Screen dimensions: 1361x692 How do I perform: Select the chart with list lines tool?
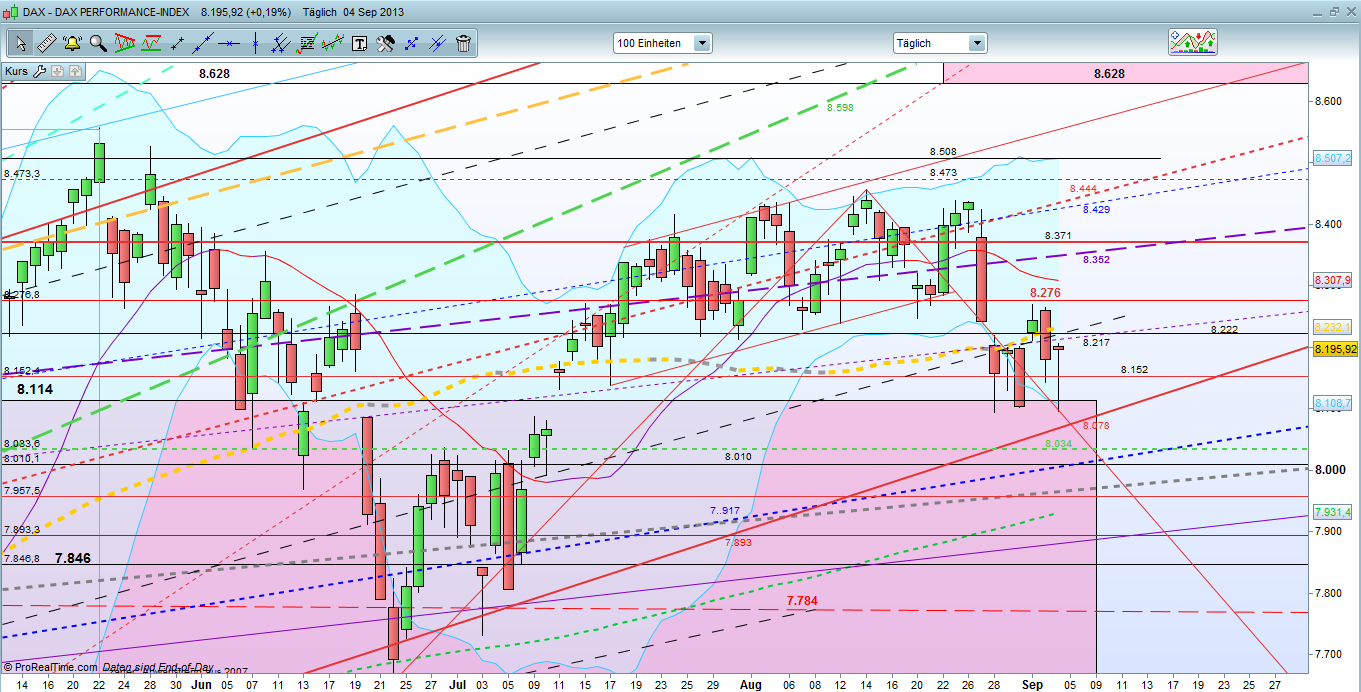coord(308,43)
